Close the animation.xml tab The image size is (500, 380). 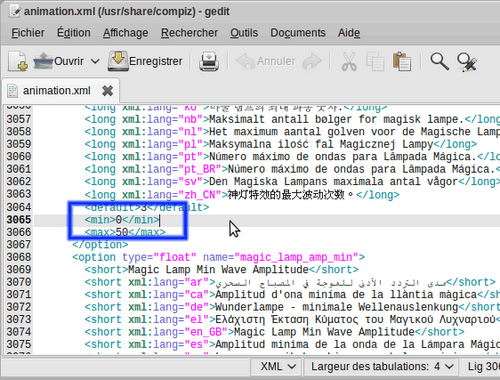point(107,91)
